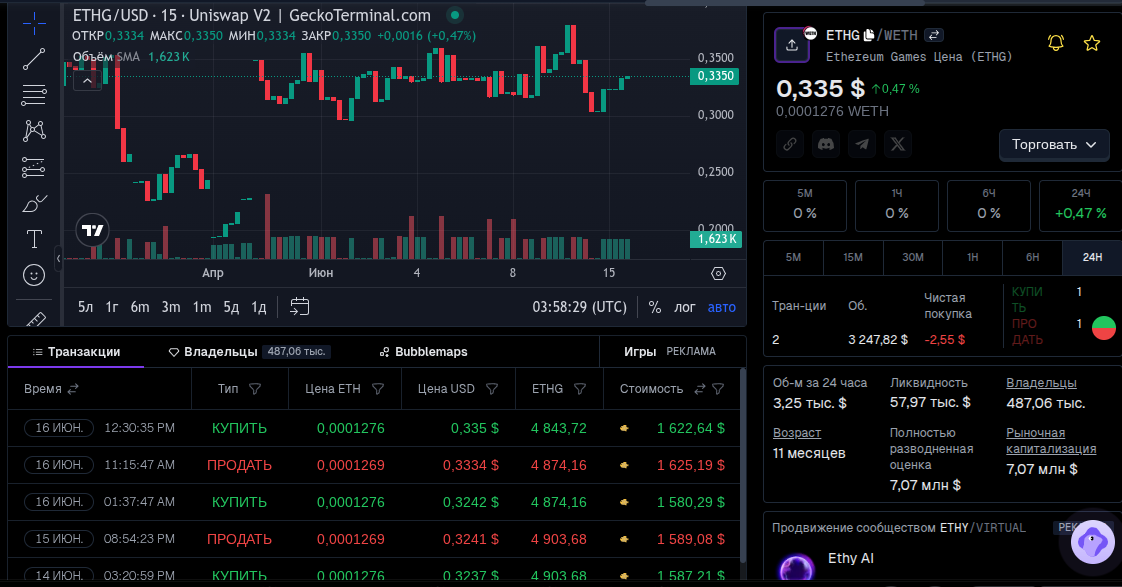Screen dimensions: 1122x587
Task: Filter by ETHG amount
Action: point(580,389)
